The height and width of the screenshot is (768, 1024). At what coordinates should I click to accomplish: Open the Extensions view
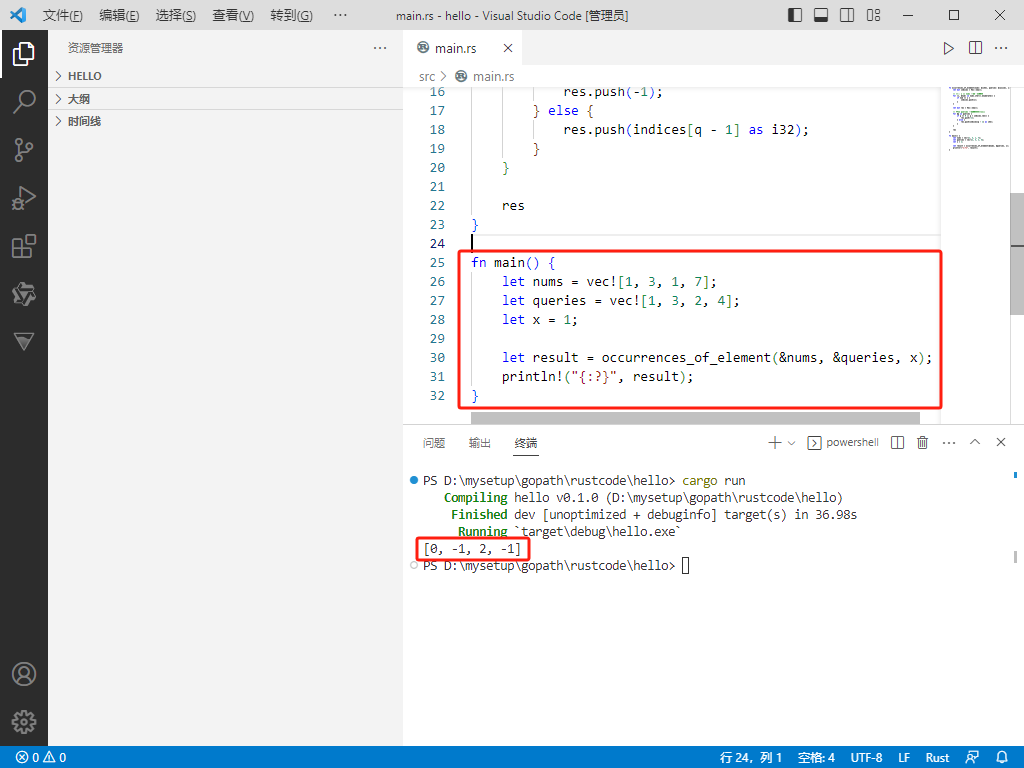24,246
